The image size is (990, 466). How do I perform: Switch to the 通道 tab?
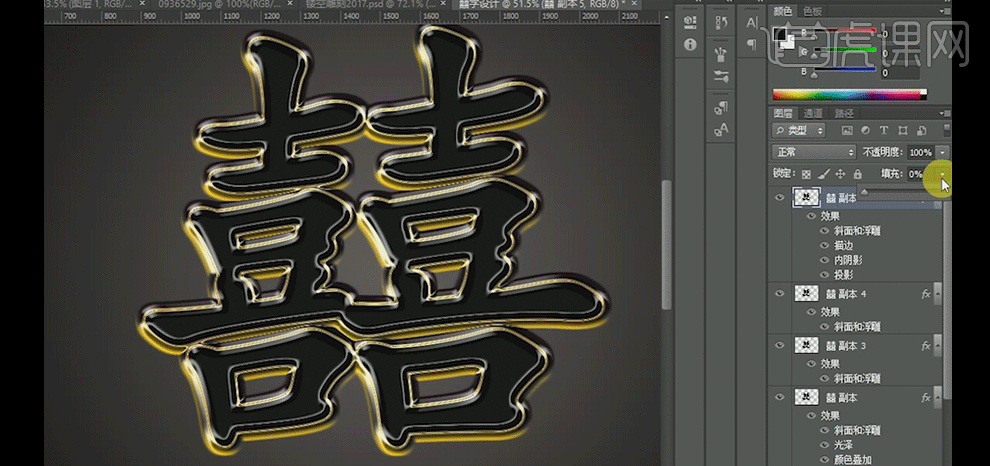[813, 114]
